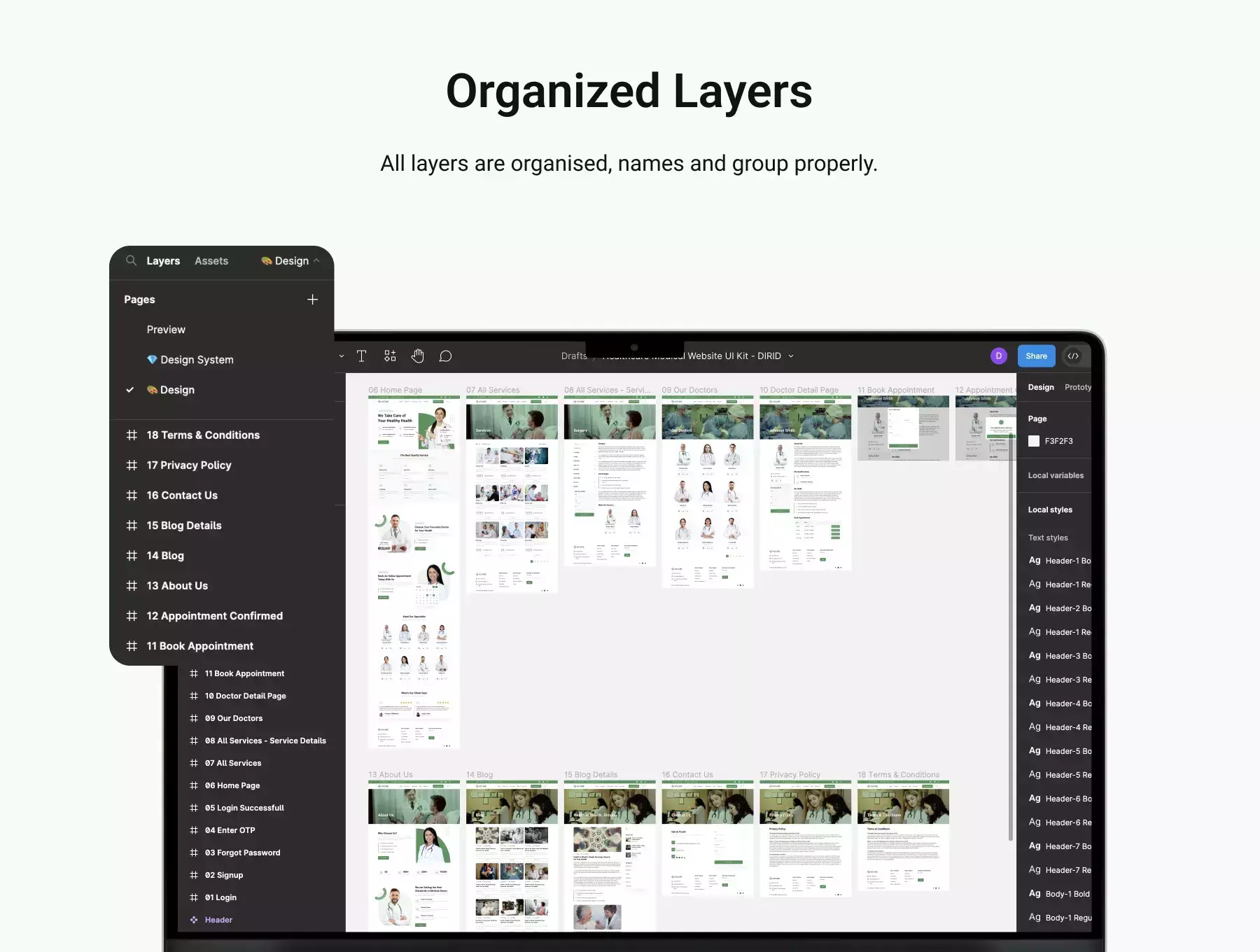The height and width of the screenshot is (952, 1260).
Task: Select the 07 All Services canvas frame
Action: (x=512, y=494)
